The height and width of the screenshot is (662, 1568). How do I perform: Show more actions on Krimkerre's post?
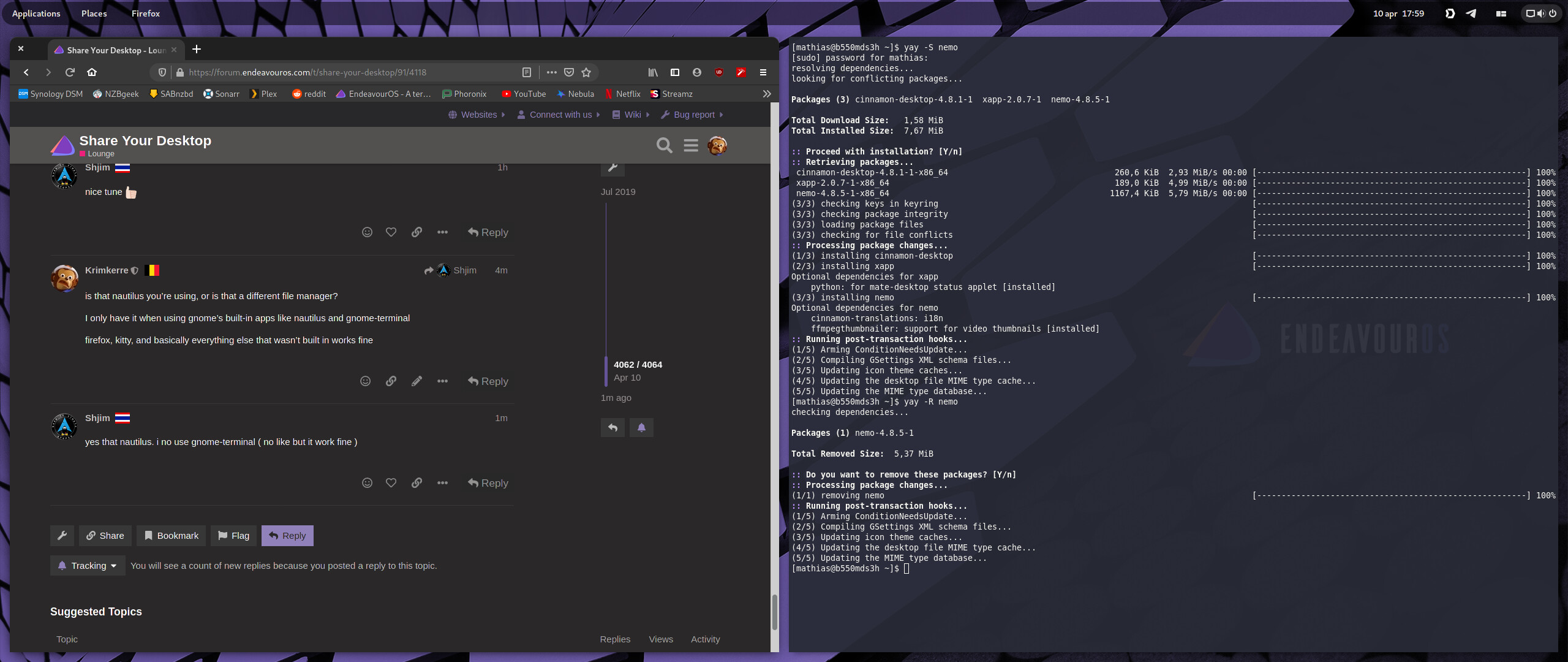tap(442, 381)
